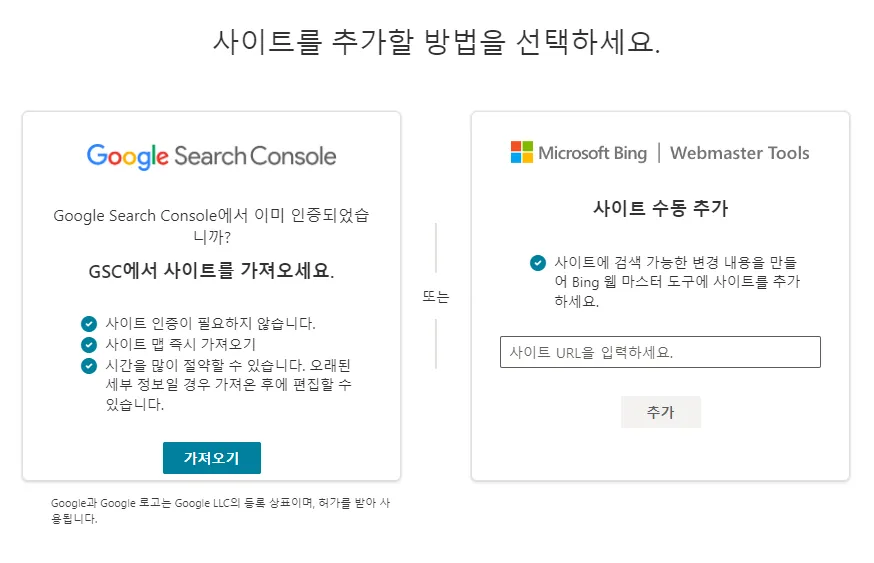
Task: Click the 또는 divider label
Action: click(x=436, y=297)
